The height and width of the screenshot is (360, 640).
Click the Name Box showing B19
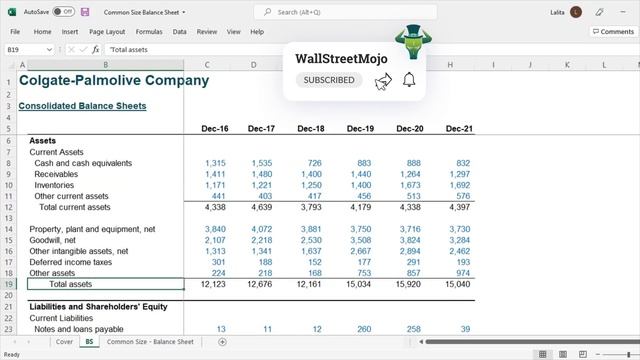[24, 50]
